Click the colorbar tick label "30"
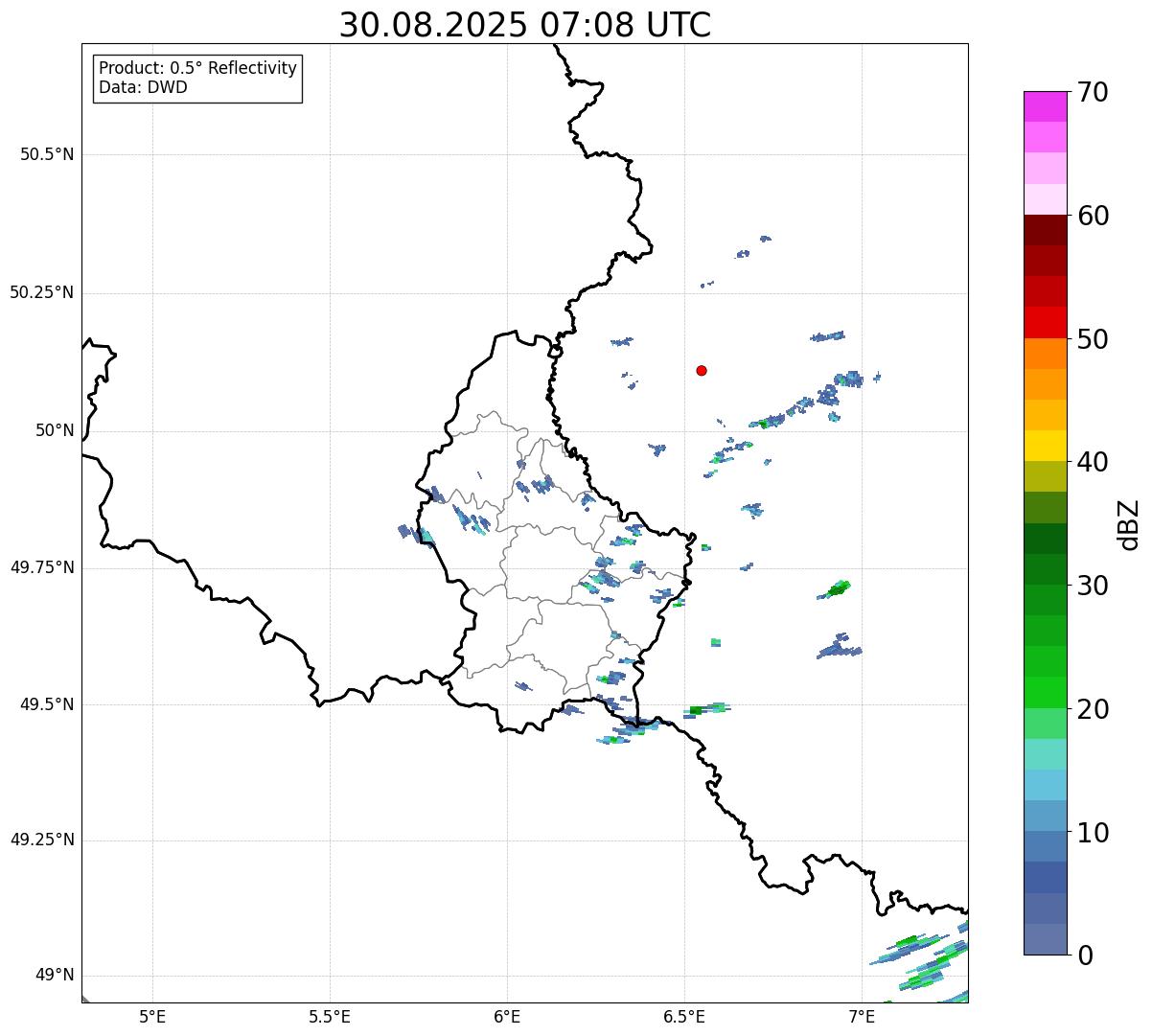The width and height of the screenshot is (1152, 1036). [1093, 586]
